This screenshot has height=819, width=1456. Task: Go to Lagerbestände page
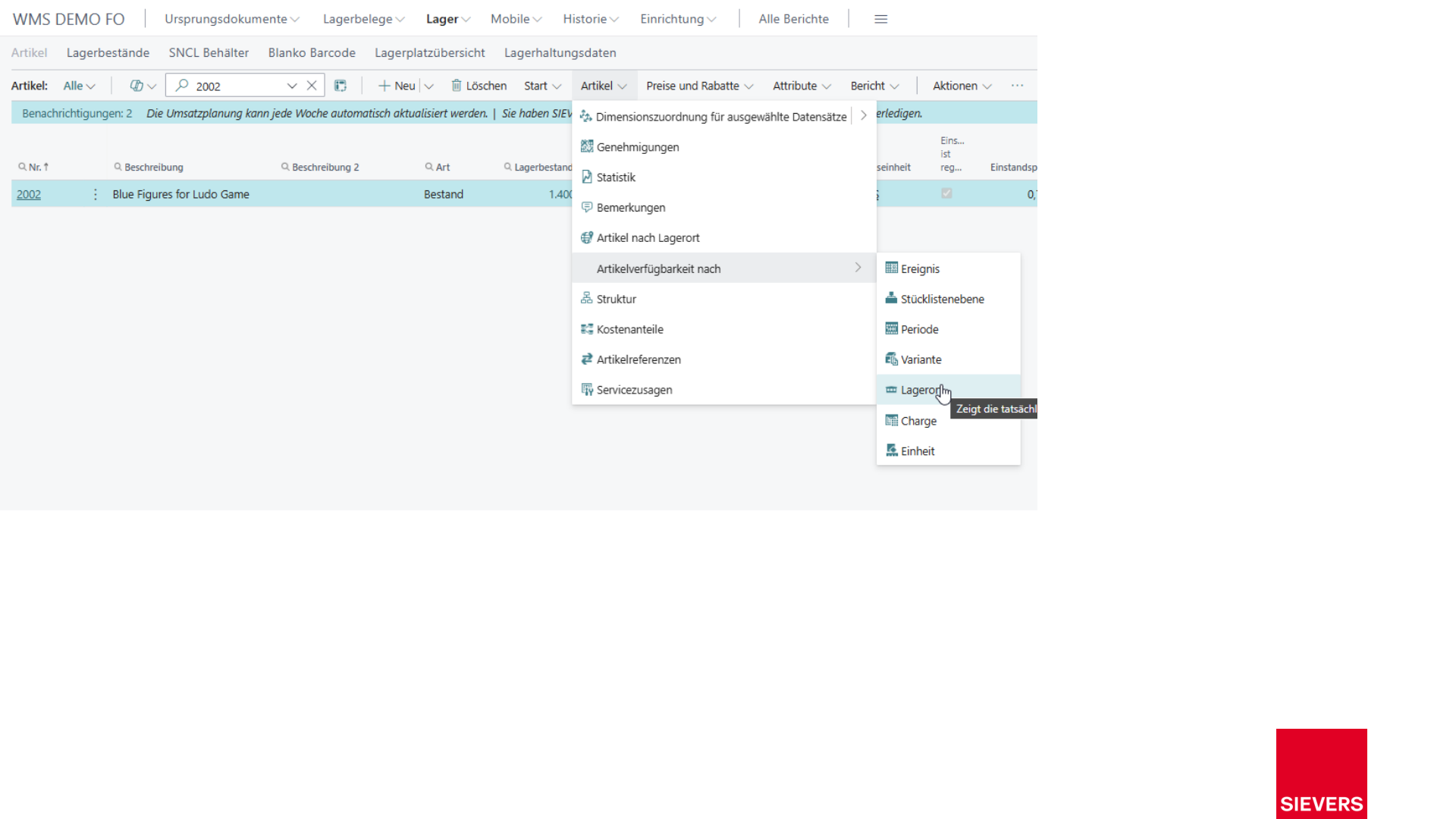[x=108, y=52]
